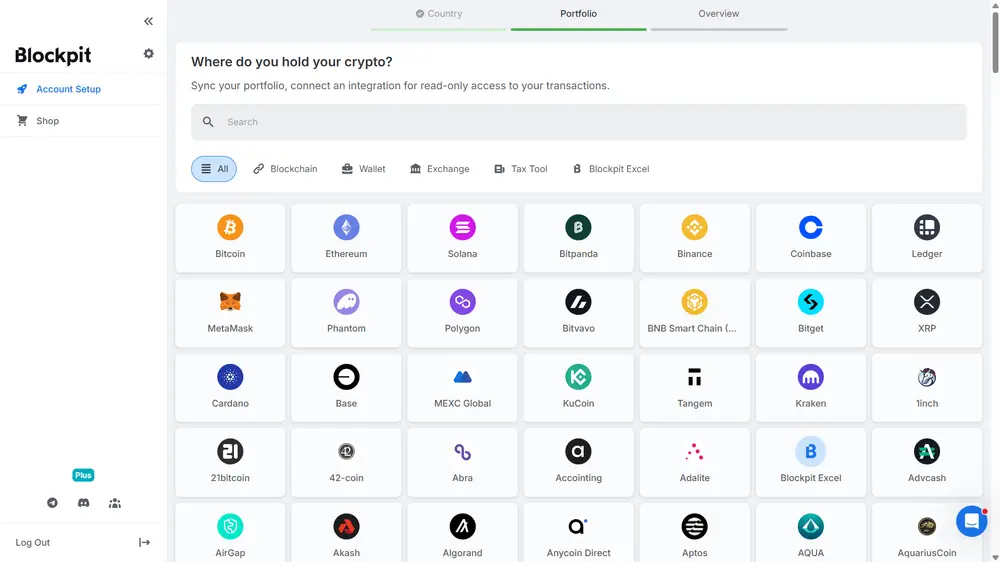Select the Base blockchain card
The width and height of the screenshot is (1000, 562).
346,387
